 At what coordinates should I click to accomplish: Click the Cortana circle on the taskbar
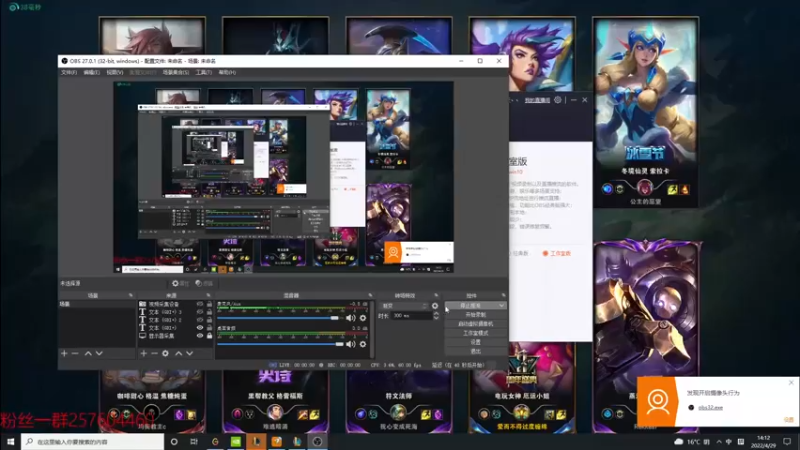(174, 441)
